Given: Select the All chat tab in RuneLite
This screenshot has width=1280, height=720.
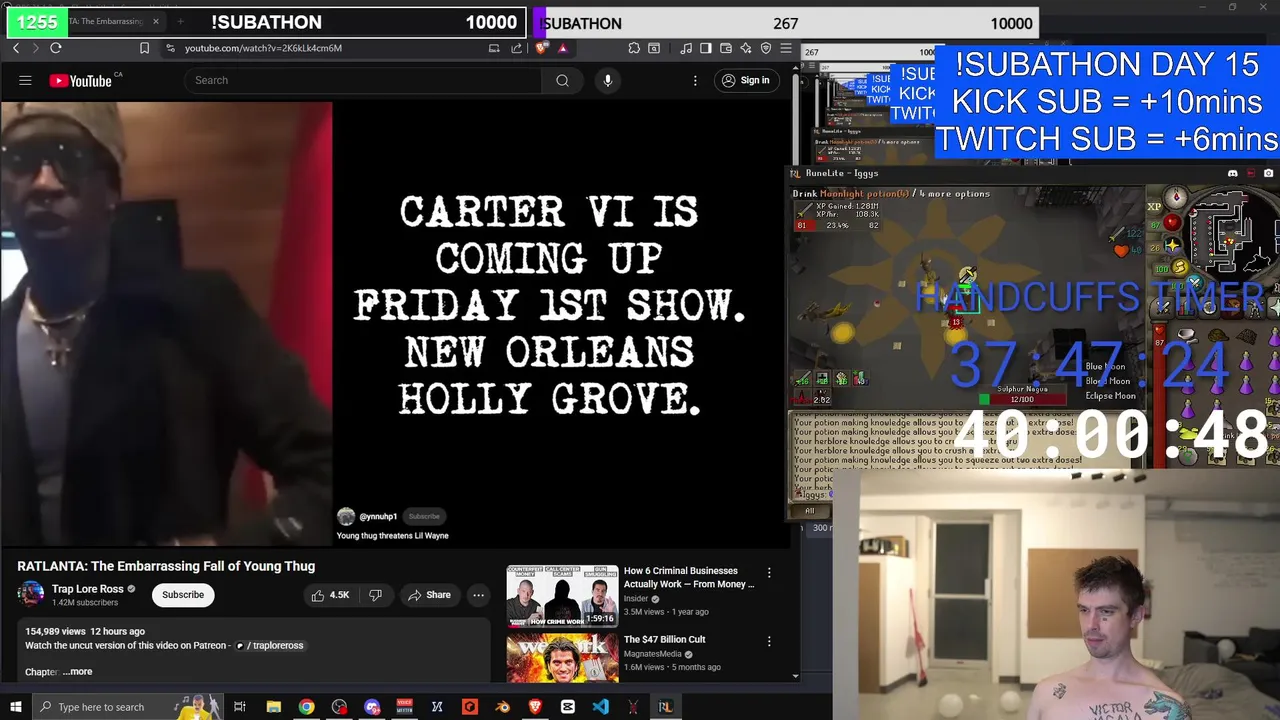Looking at the screenshot, I should pos(809,511).
